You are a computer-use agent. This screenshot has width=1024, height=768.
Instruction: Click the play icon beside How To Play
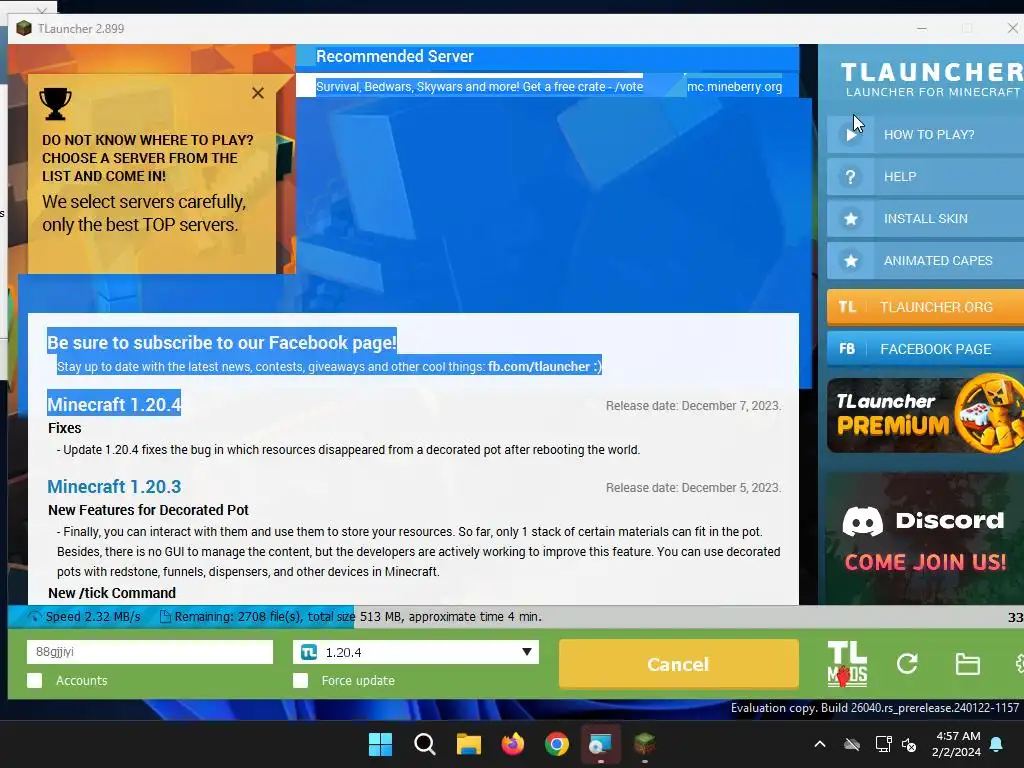coord(850,135)
